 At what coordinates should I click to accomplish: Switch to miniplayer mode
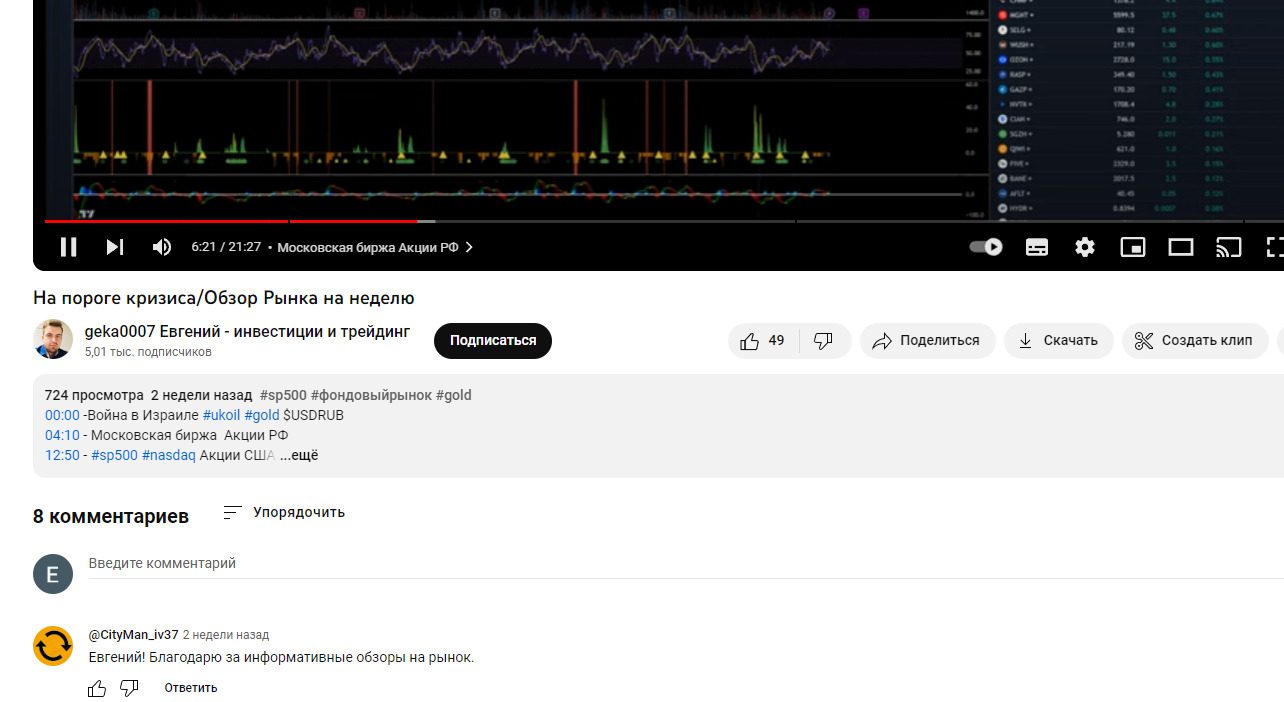click(1132, 247)
